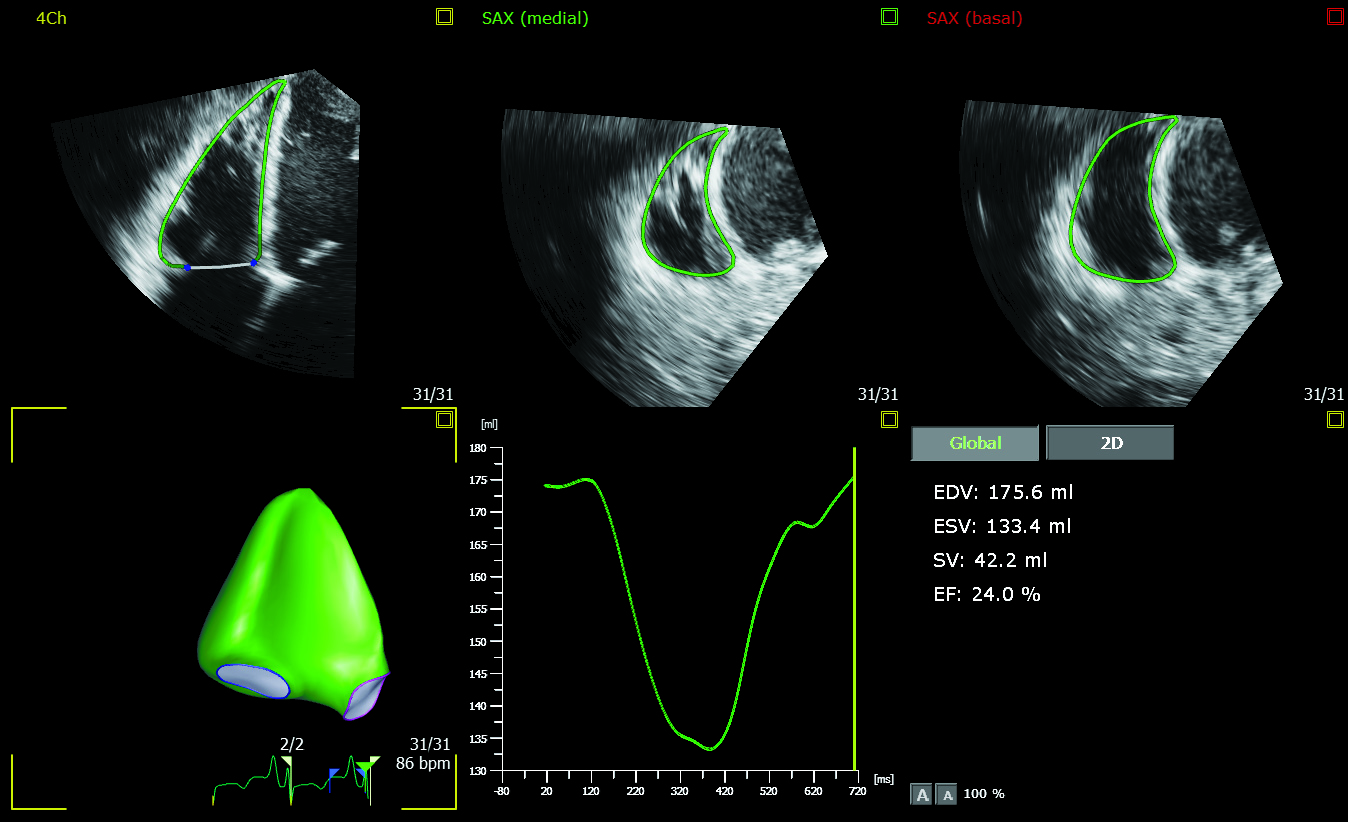1348x822 pixels.
Task: Click the right blue annulus point in 4Ch view
Action: (254, 263)
